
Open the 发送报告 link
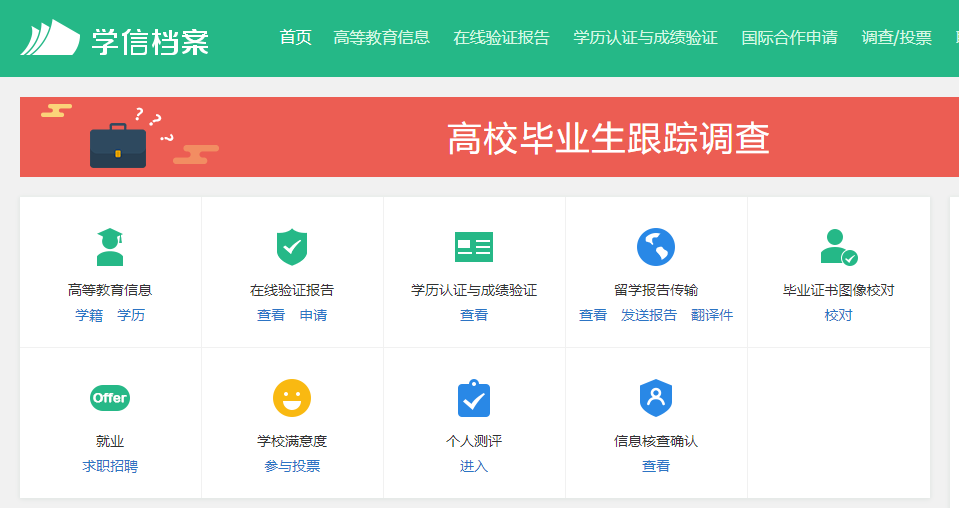tap(648, 315)
